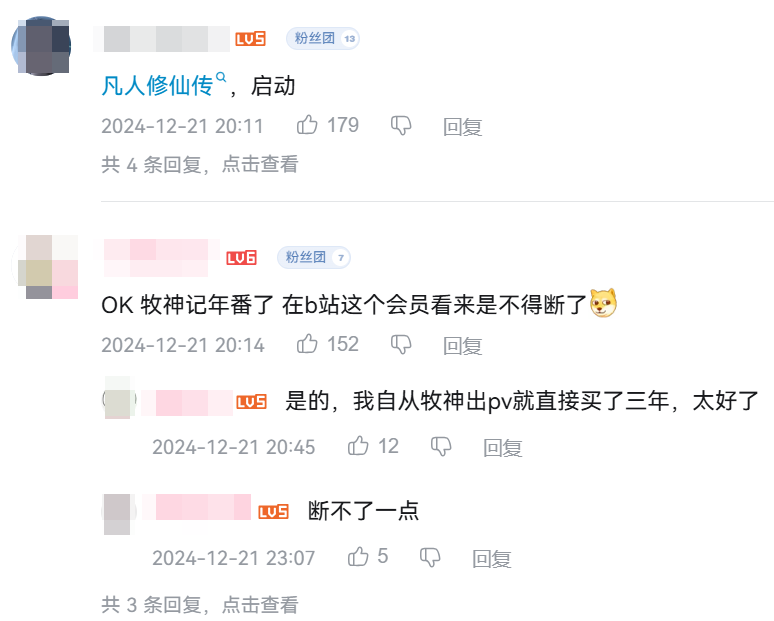Screen dimensions: 774x621
Task: Open the 粉丝团 7 badge
Action: [314, 257]
